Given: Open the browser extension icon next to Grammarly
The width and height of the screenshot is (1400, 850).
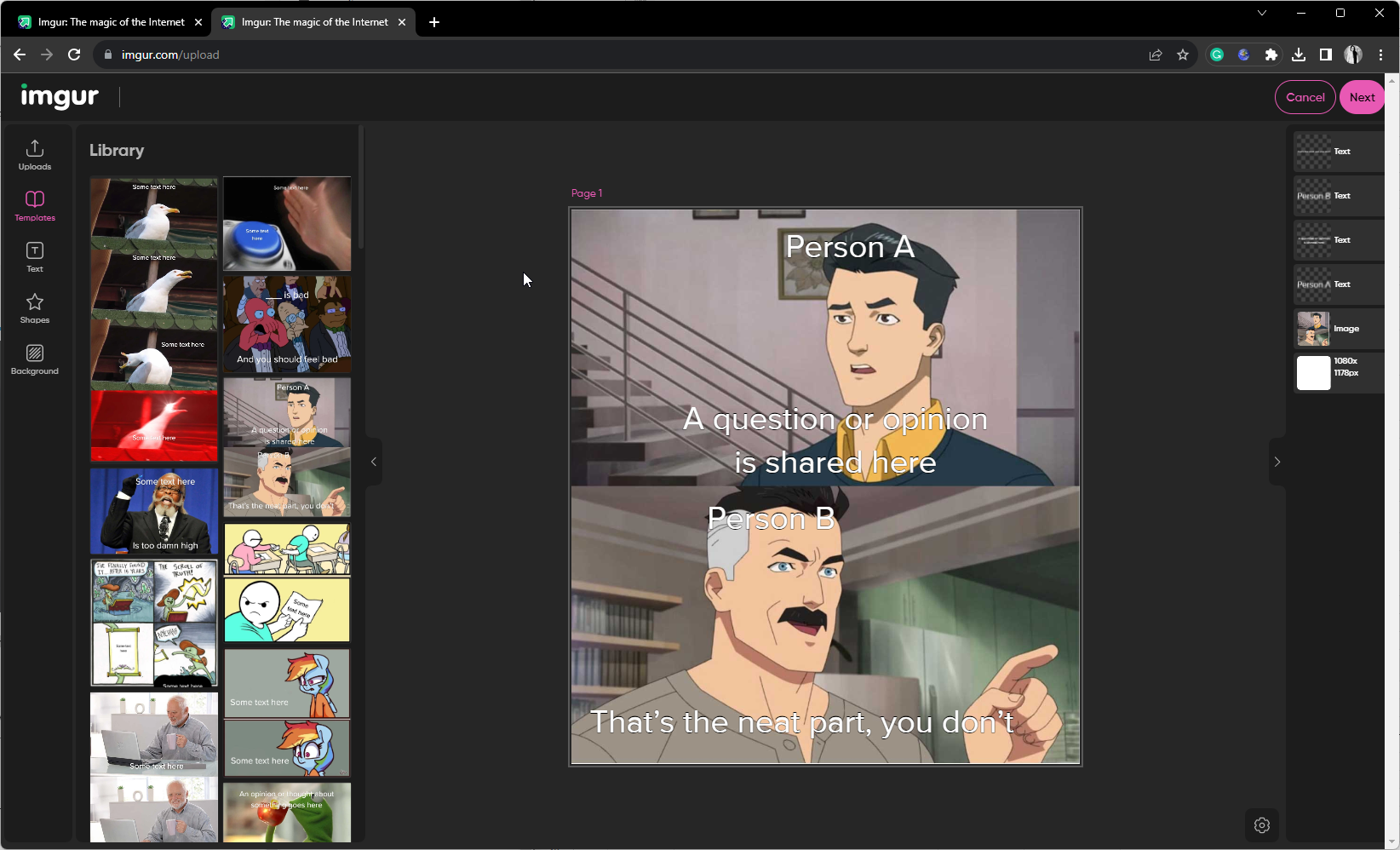Looking at the screenshot, I should click(1244, 55).
